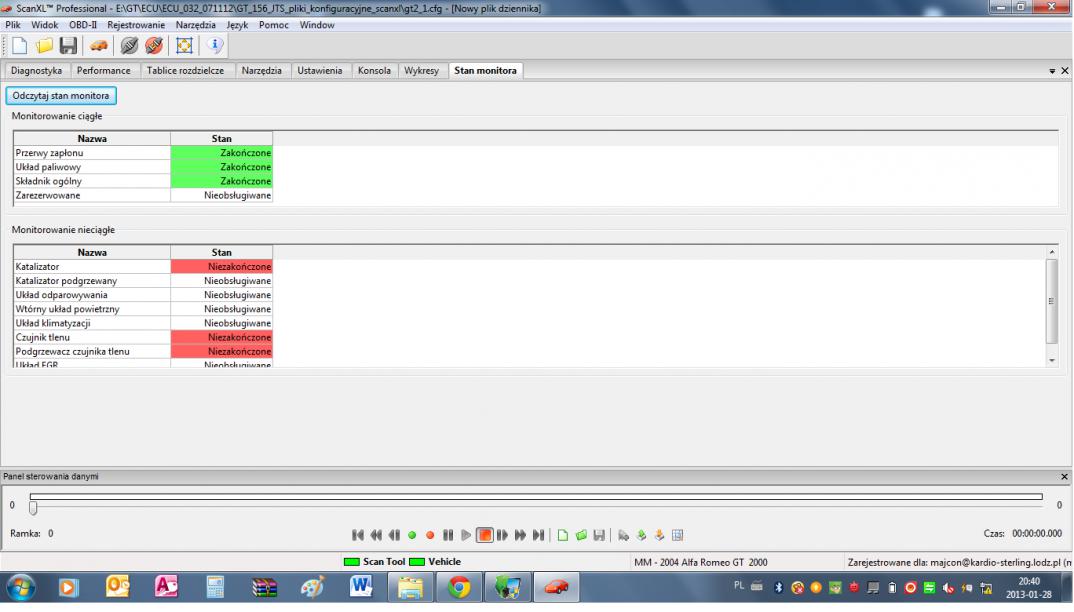This screenshot has width=1074, height=612.
Task: Click the fast rewind playback button
Action: (376, 535)
